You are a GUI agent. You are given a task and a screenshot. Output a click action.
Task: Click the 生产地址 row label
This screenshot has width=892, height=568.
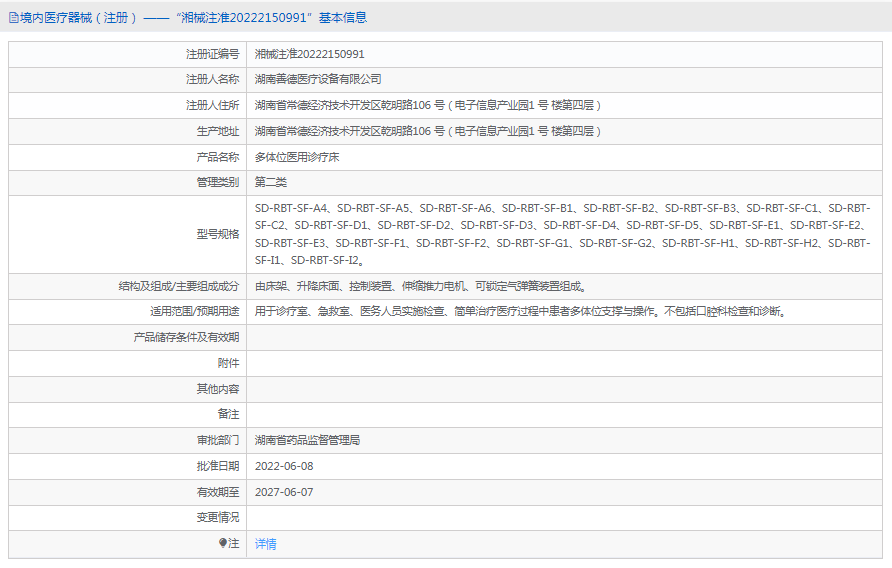[218, 131]
